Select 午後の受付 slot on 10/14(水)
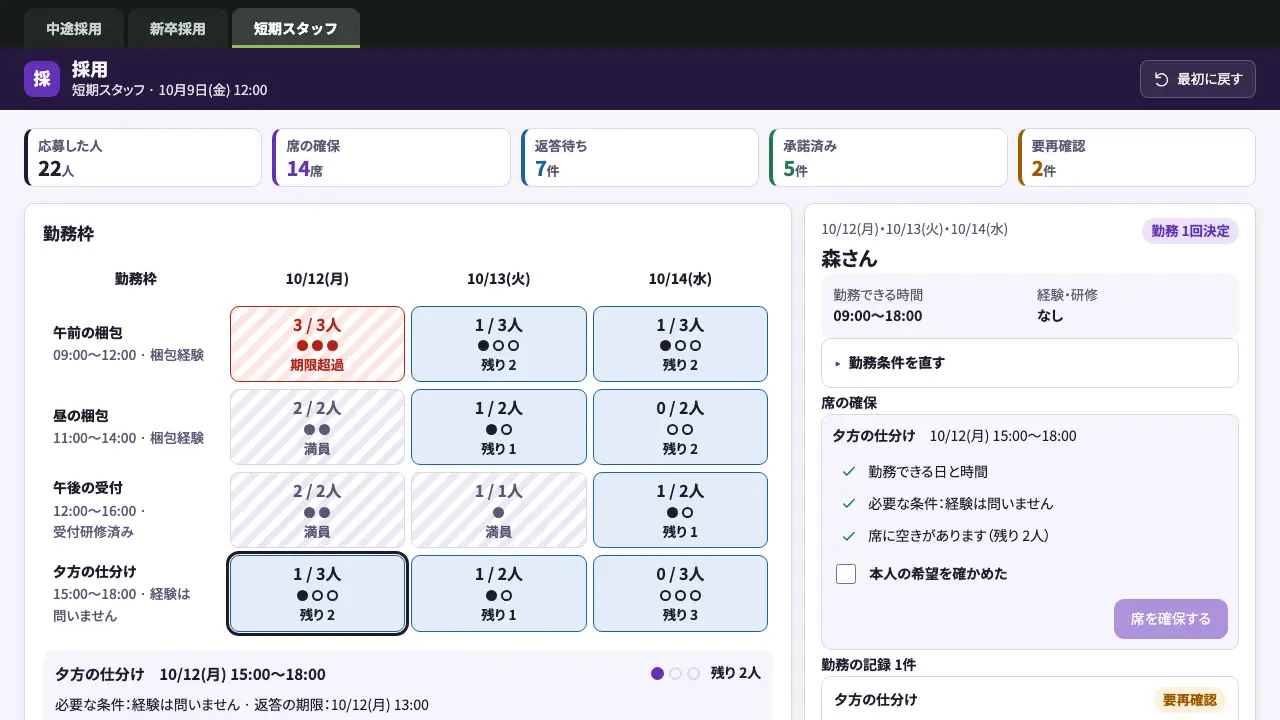1280x720 pixels. [680, 510]
